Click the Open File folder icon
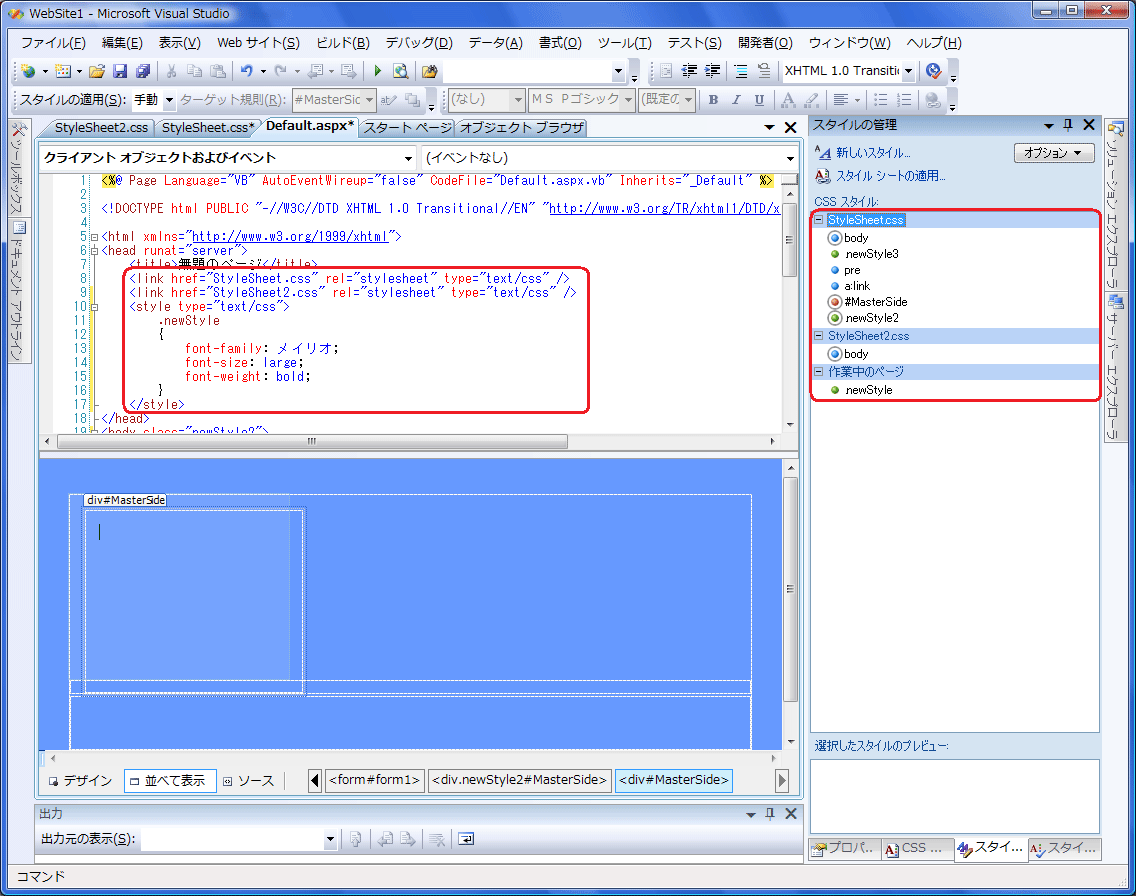The width and height of the screenshot is (1136, 896). point(97,70)
